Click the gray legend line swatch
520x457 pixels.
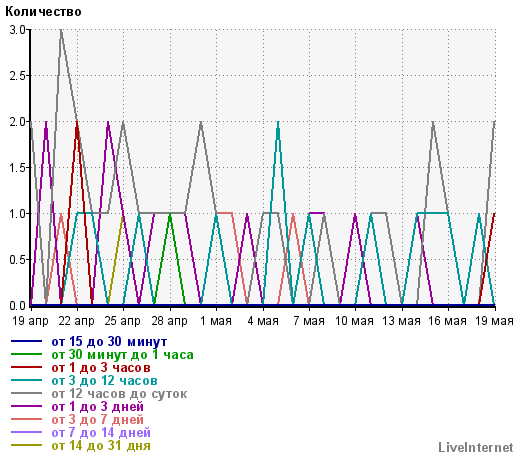26,393
